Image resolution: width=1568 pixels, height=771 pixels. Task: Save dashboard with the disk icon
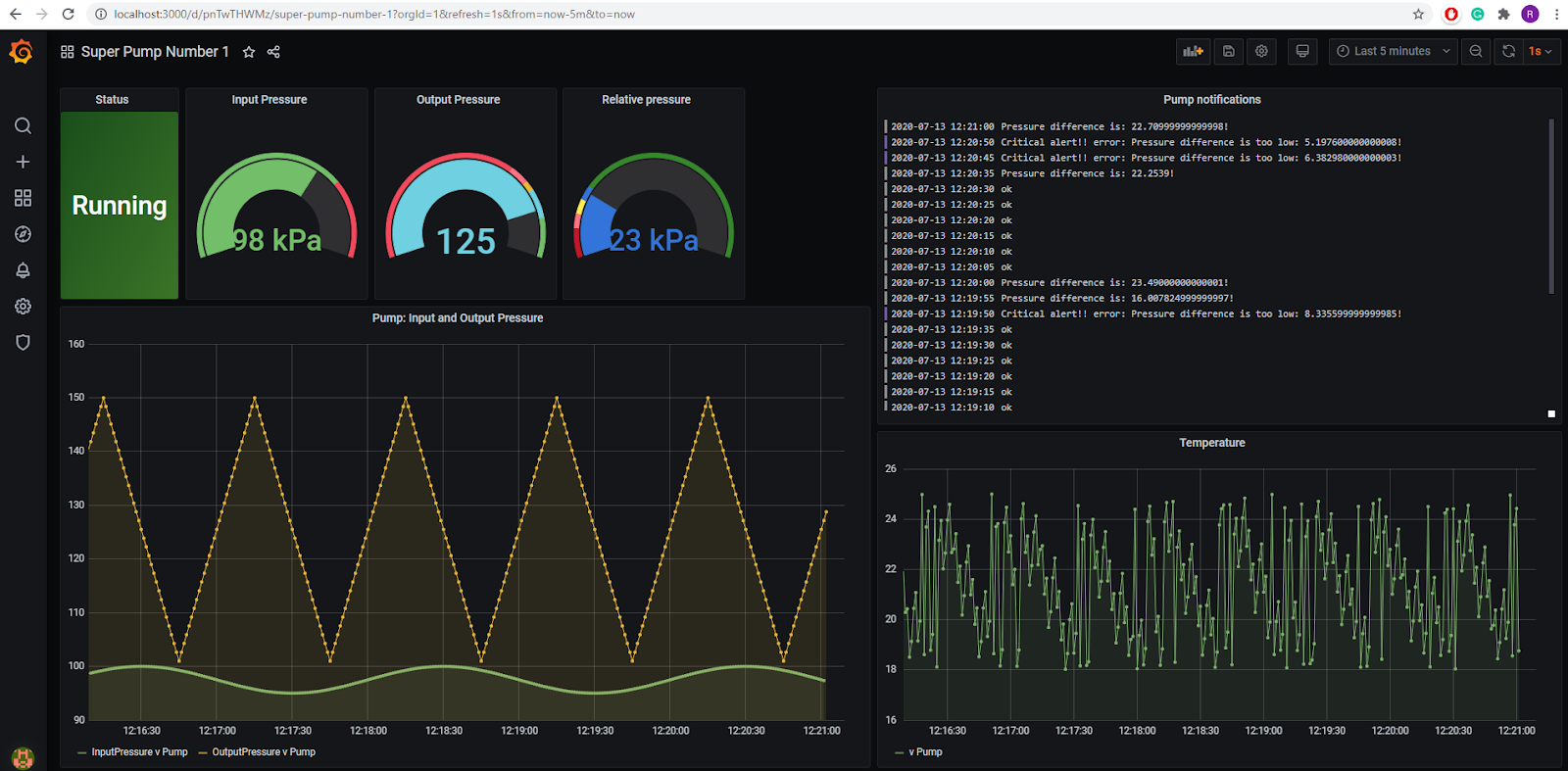click(x=1229, y=51)
